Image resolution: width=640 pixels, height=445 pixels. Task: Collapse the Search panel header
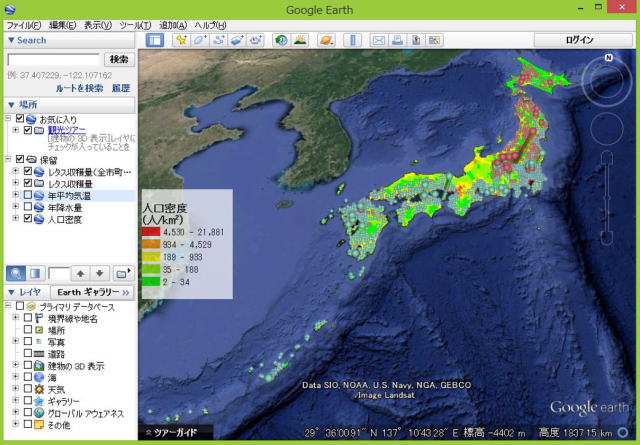coord(10,40)
